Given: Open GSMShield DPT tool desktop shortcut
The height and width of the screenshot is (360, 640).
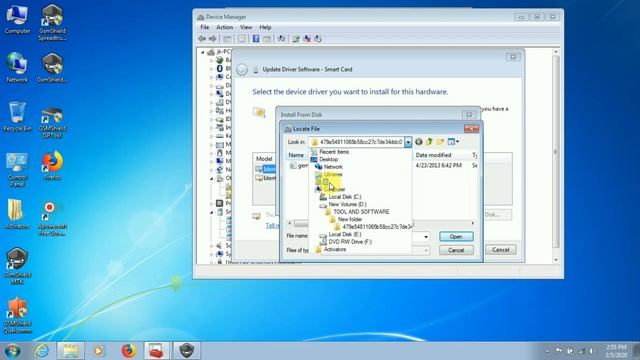Looking at the screenshot, I should (x=52, y=122).
